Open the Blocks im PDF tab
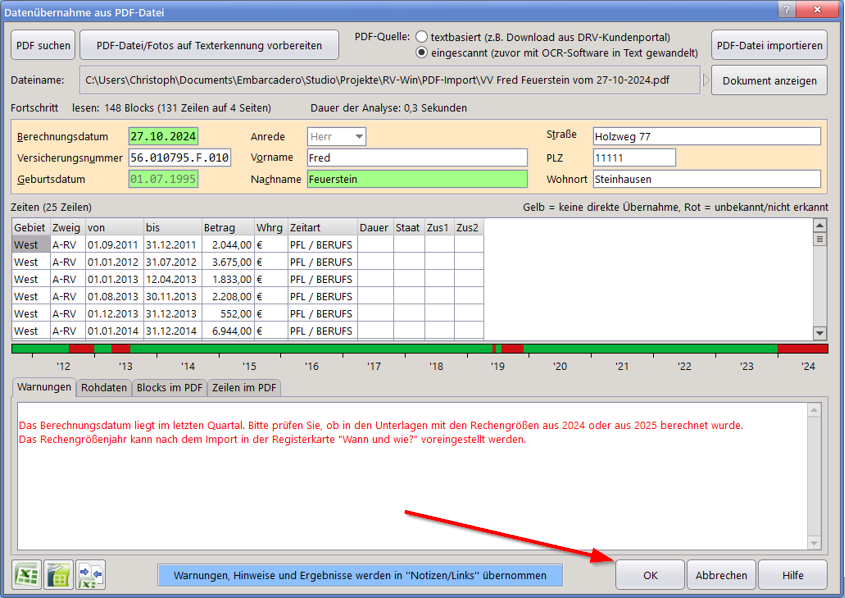 pos(169,388)
